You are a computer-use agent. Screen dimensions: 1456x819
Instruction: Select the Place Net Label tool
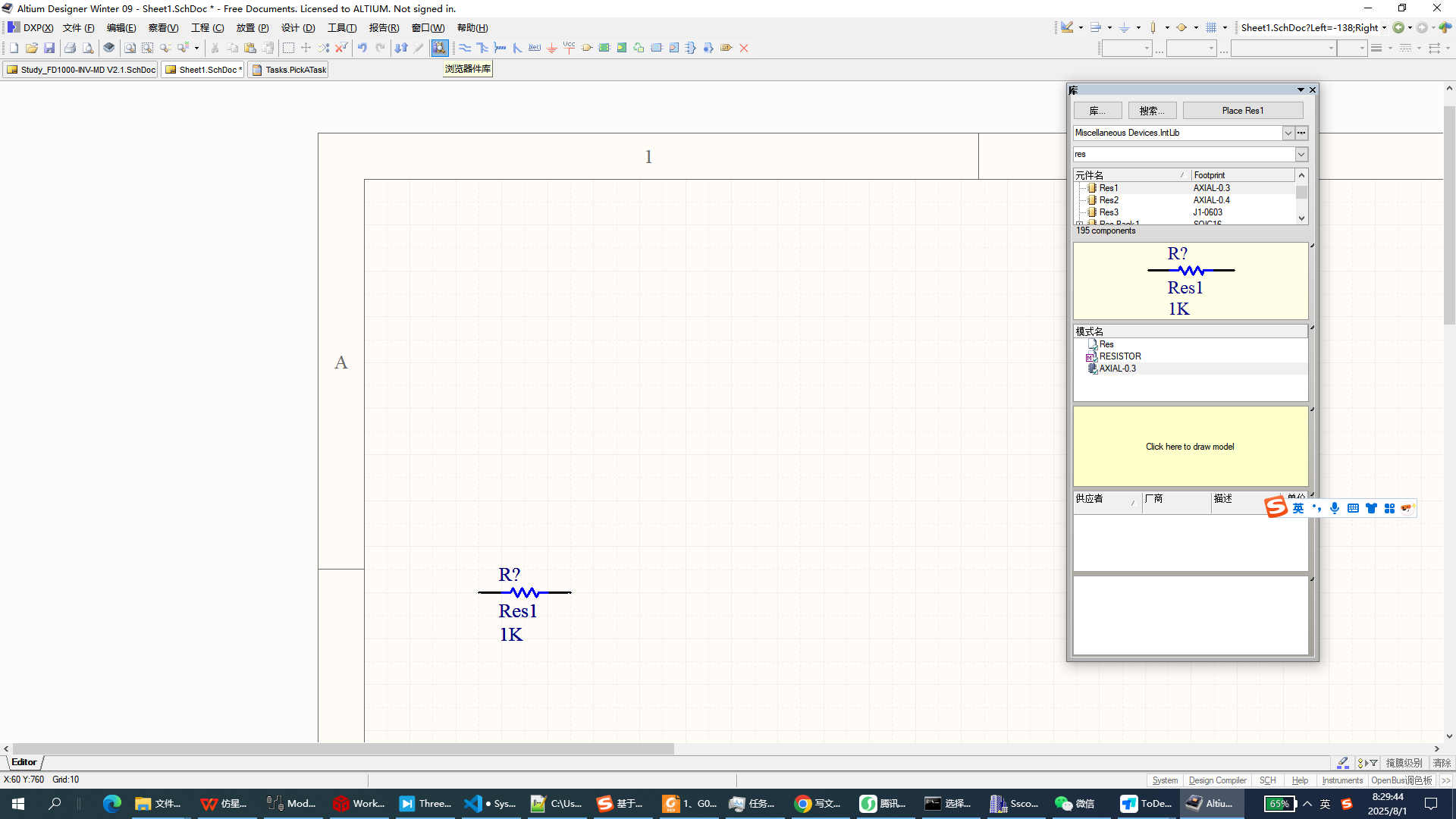click(535, 48)
